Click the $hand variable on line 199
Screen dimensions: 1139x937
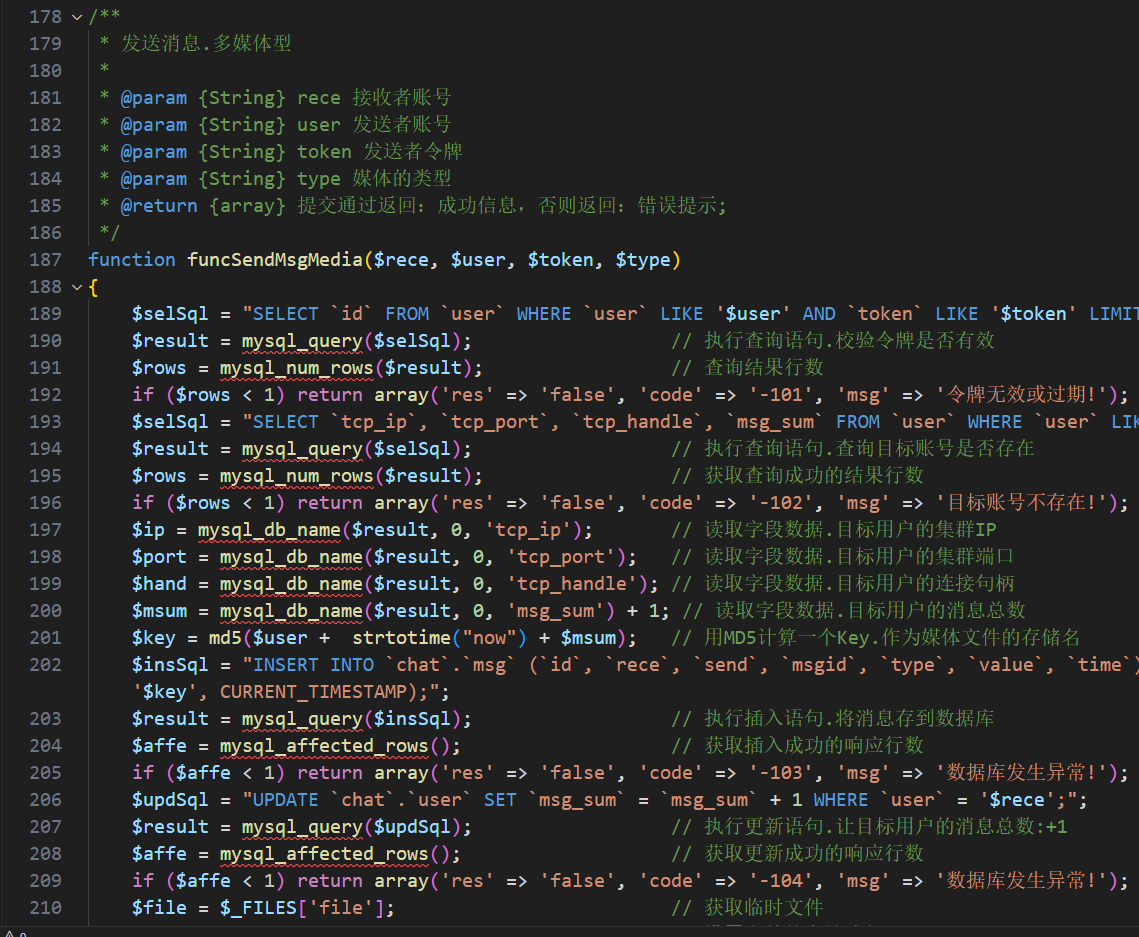pos(159,583)
